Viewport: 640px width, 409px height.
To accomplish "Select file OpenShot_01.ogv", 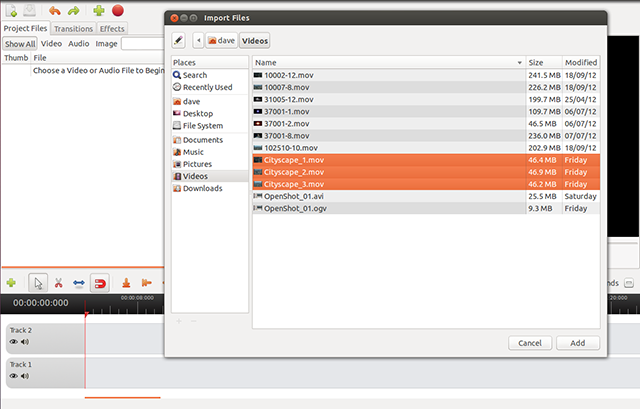I will pyautogui.click(x=426, y=208).
